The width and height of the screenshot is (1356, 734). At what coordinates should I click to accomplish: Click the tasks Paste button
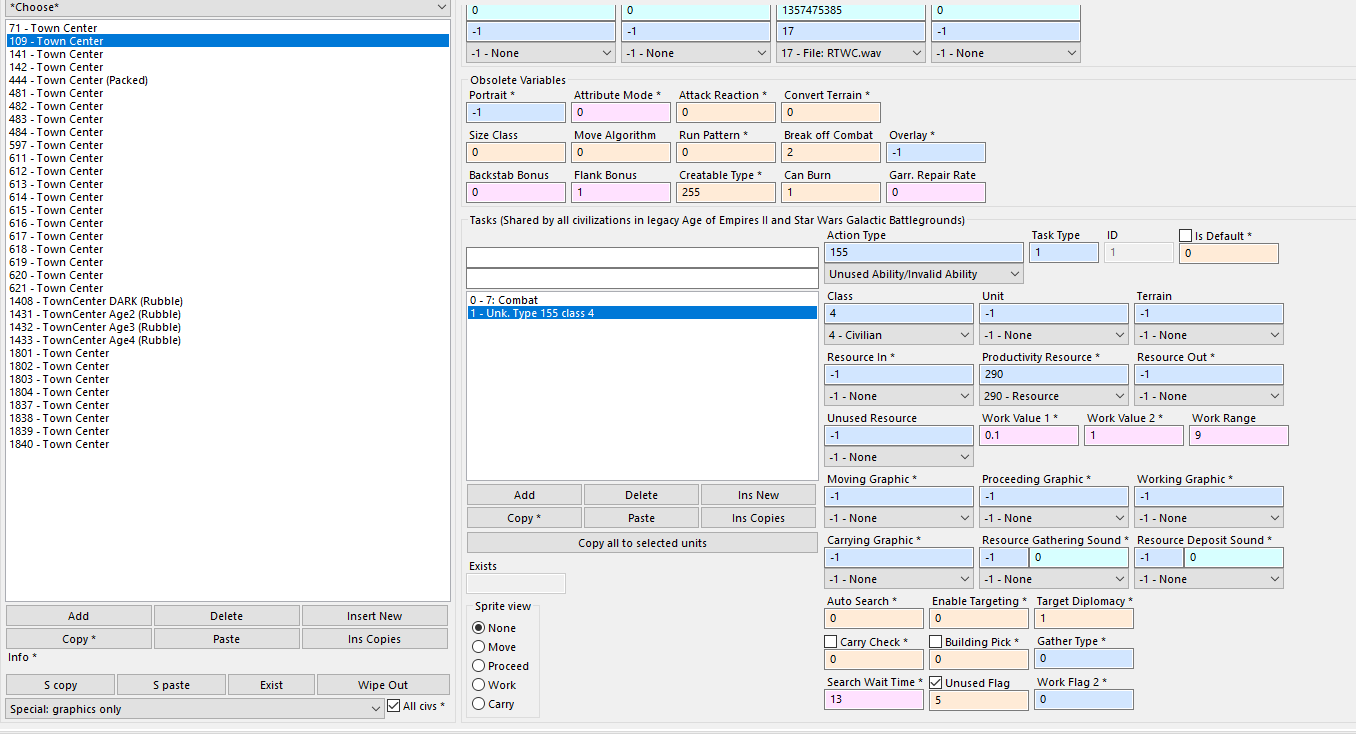pyautogui.click(x=642, y=518)
